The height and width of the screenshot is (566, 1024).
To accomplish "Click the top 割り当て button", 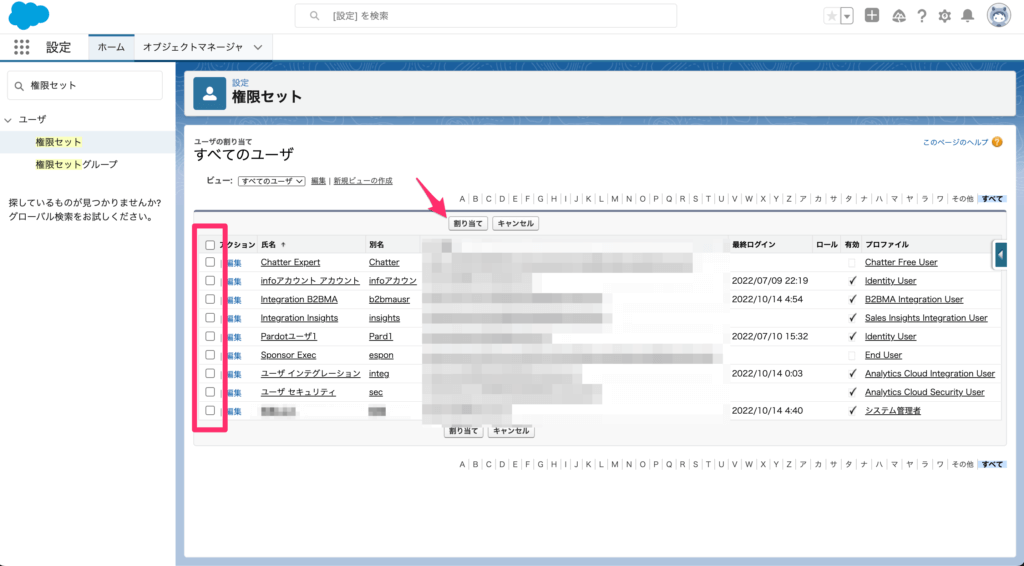I will pos(468,224).
